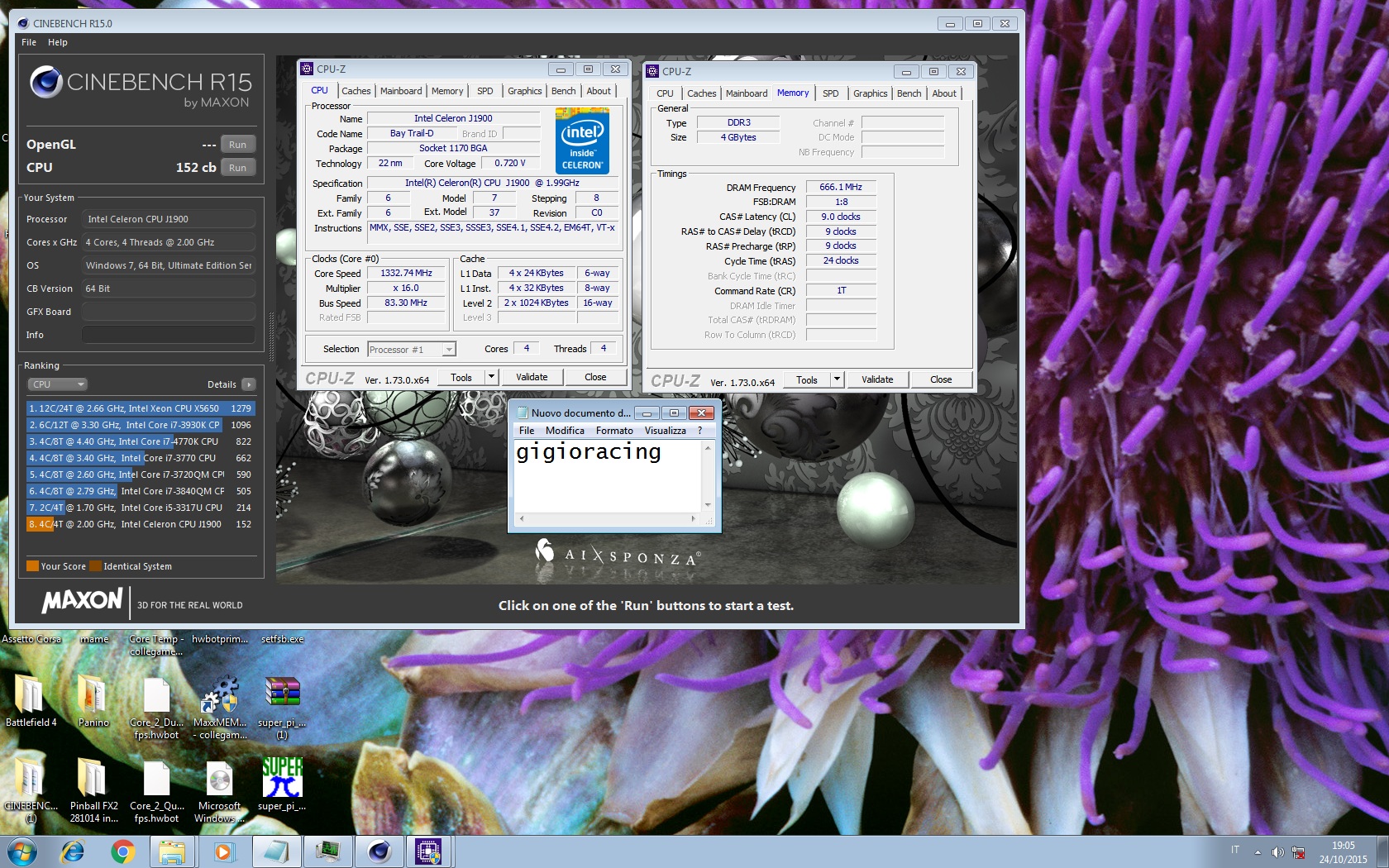Open Task Manager monitor icon in the taskbar
This screenshot has height=868, width=1389.
[x=328, y=851]
